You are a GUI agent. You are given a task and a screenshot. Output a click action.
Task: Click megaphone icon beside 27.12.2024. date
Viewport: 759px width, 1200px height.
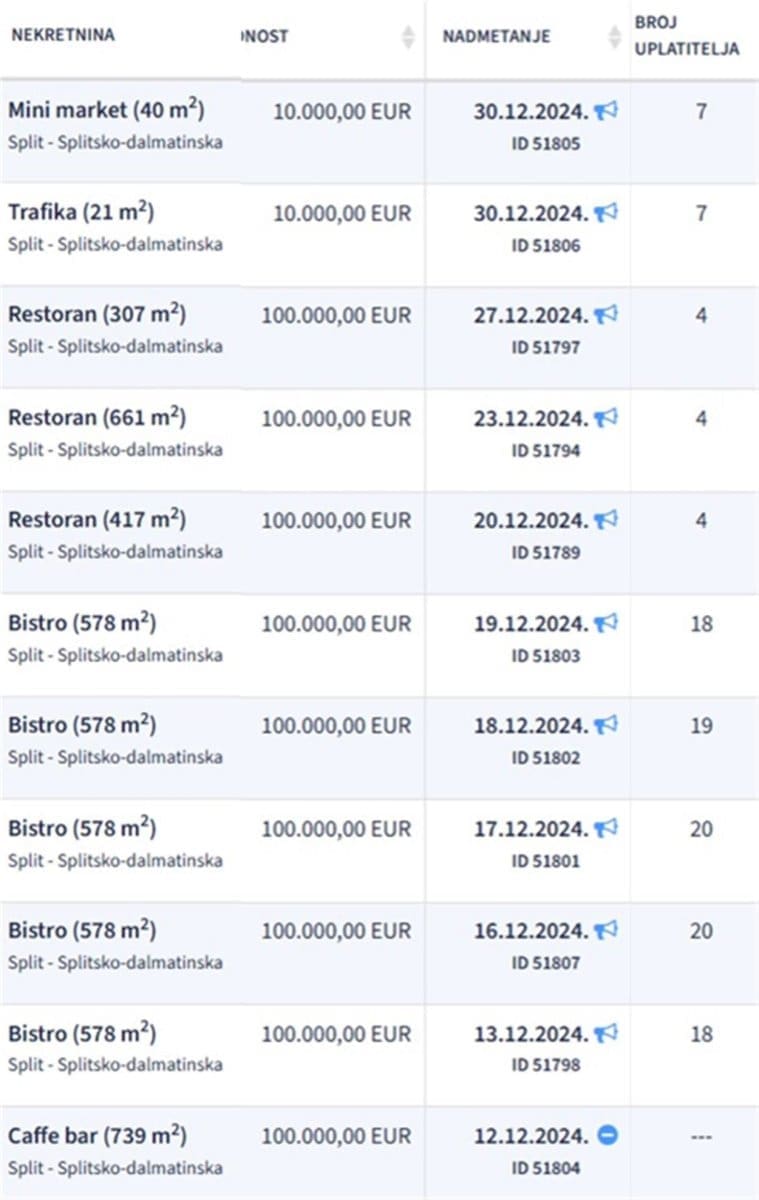click(x=606, y=315)
